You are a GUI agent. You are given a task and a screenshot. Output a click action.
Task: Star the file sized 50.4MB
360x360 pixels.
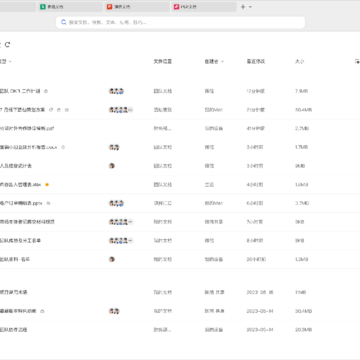(x=66, y=110)
